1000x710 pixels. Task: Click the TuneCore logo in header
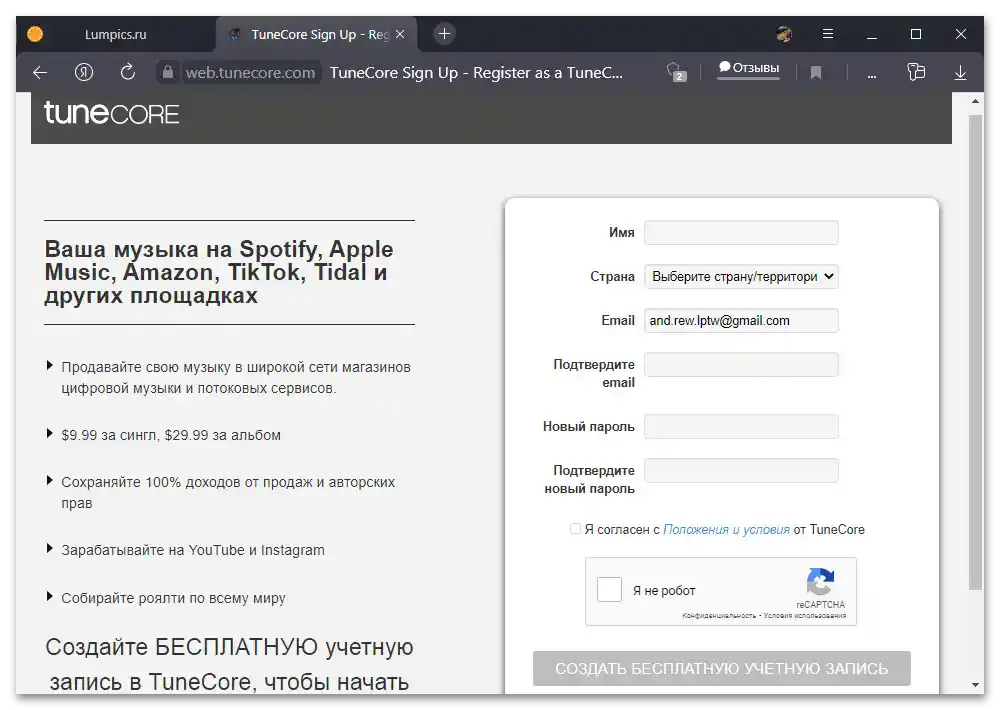112,114
